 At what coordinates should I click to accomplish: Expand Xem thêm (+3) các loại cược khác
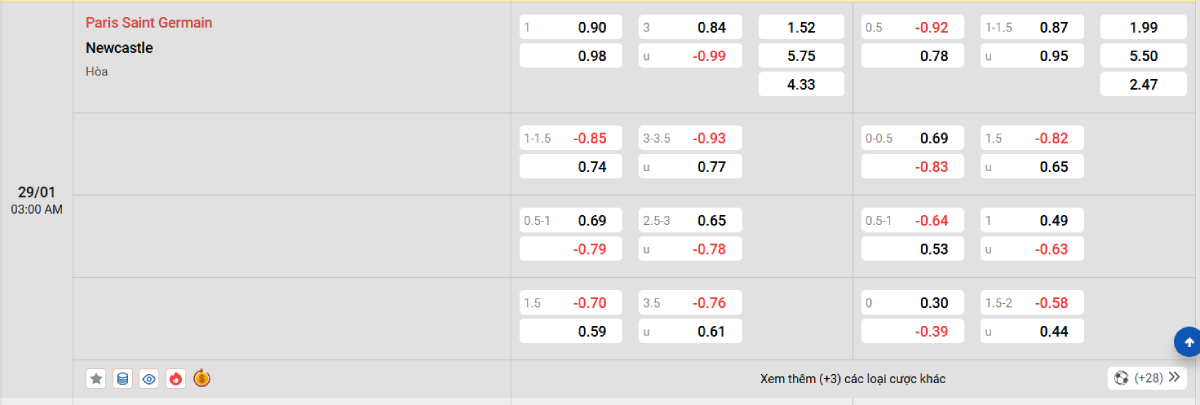coord(852,379)
